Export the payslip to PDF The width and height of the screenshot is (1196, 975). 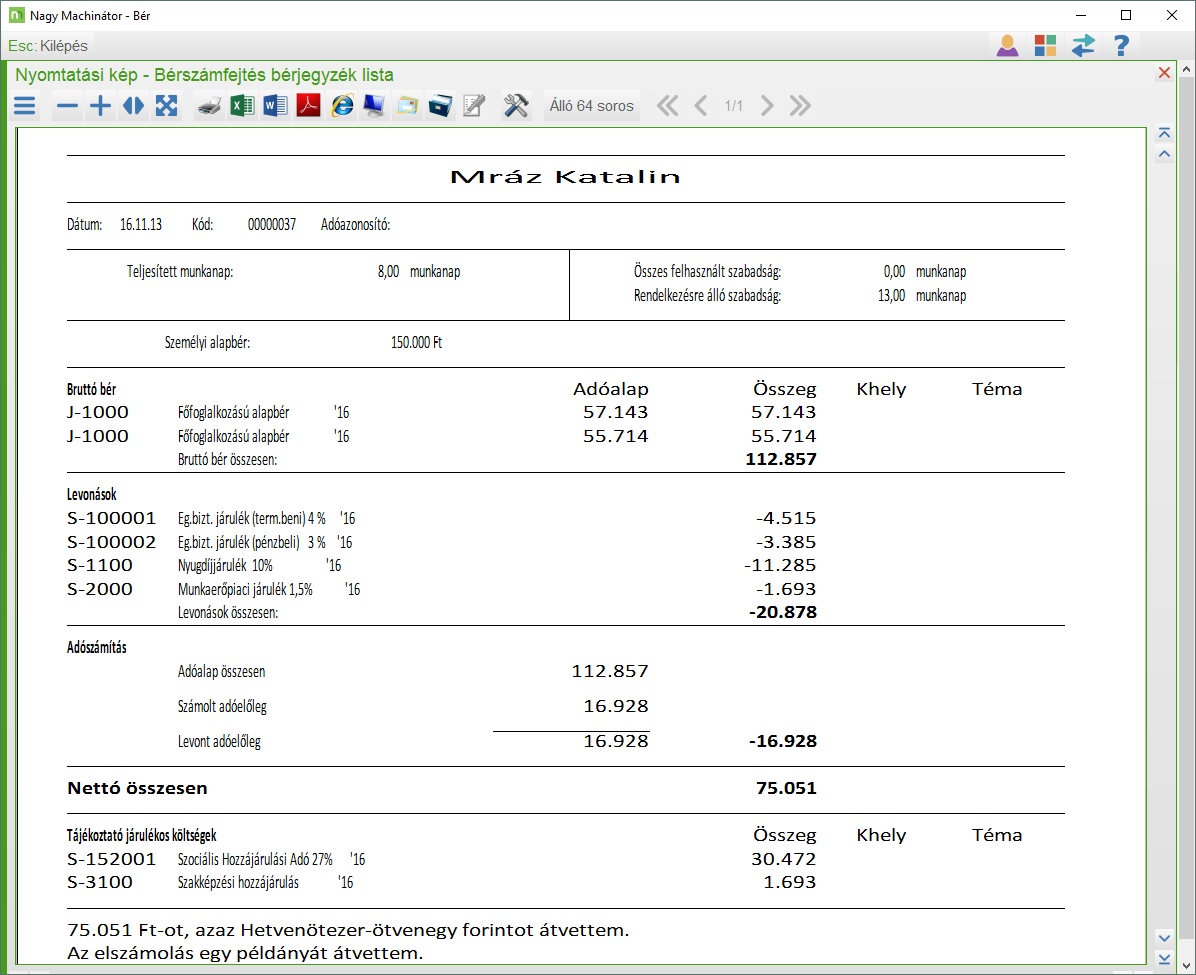point(308,106)
